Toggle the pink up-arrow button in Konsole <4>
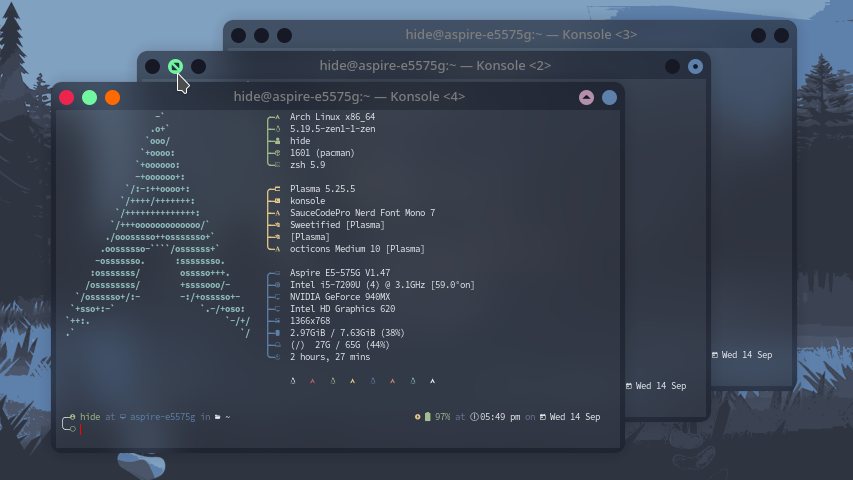The height and width of the screenshot is (480, 853). pos(586,97)
